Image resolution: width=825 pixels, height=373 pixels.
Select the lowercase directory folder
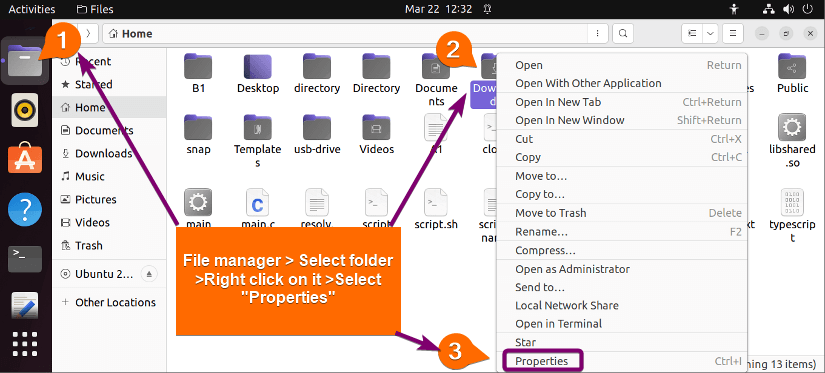[x=317, y=74]
